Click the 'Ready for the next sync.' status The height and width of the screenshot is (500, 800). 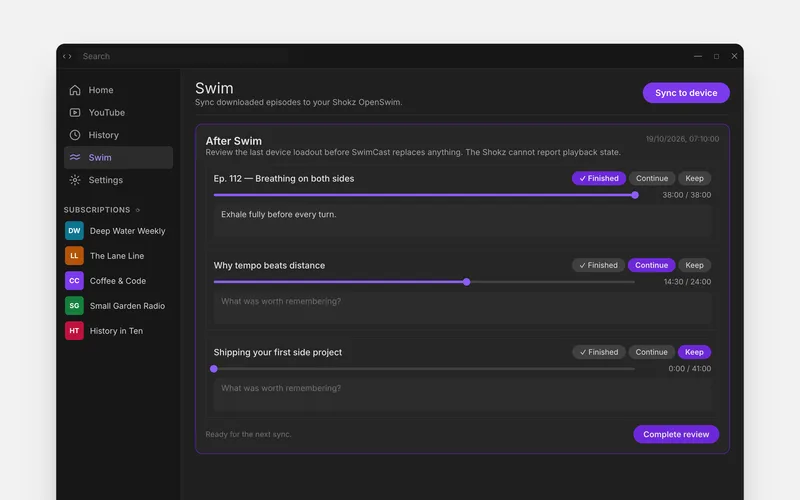coord(248,434)
